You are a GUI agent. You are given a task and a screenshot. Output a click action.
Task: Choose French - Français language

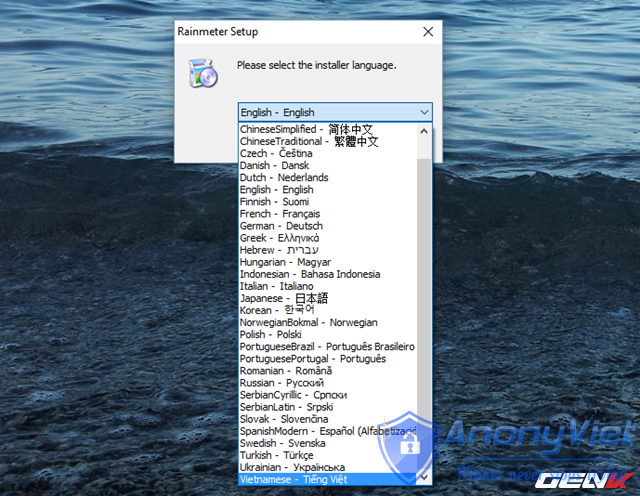click(x=328, y=214)
